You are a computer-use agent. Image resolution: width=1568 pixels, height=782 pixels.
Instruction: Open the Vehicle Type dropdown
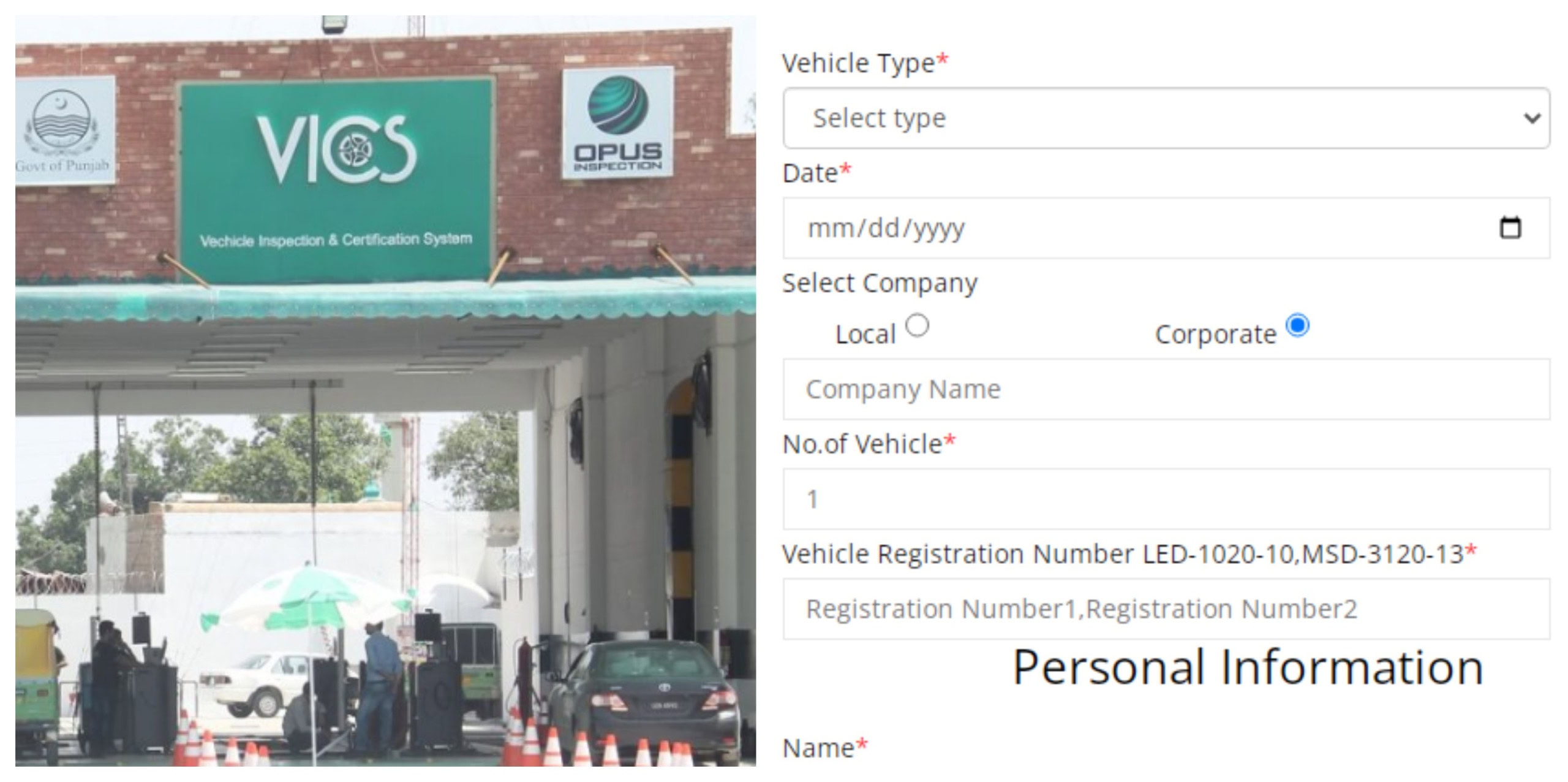point(1166,118)
